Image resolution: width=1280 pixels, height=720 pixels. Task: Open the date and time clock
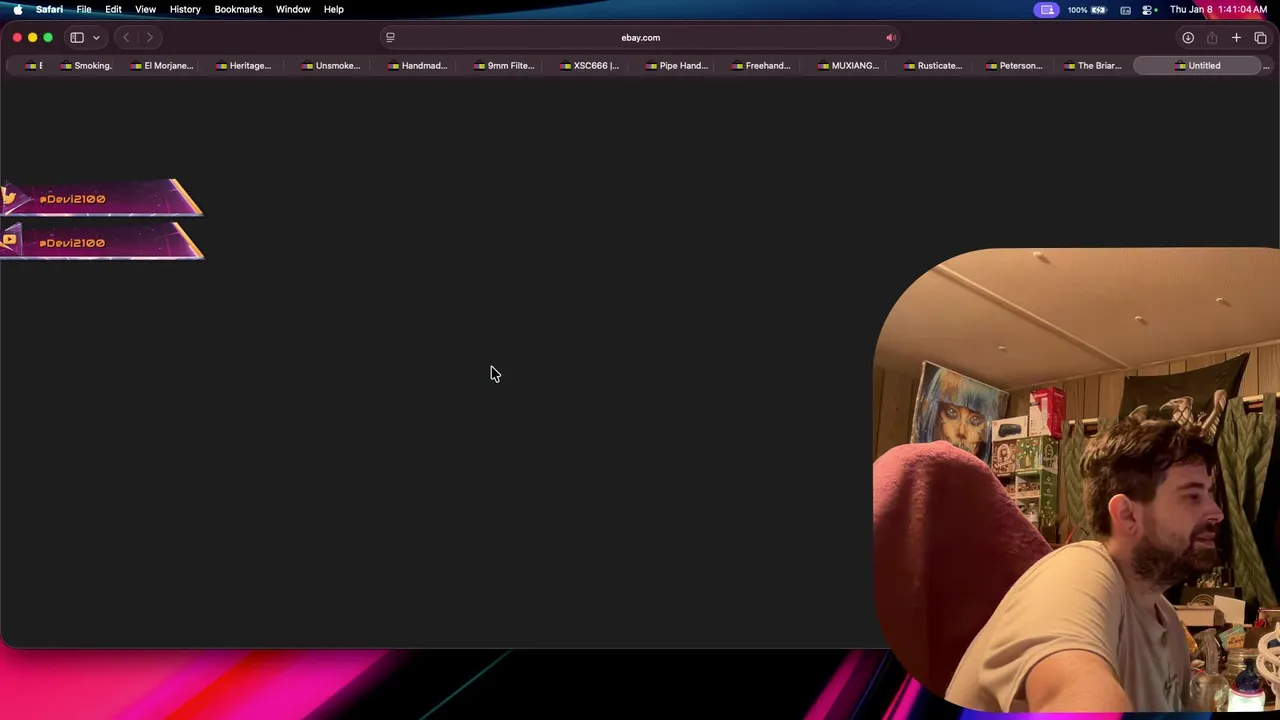coord(1218,9)
